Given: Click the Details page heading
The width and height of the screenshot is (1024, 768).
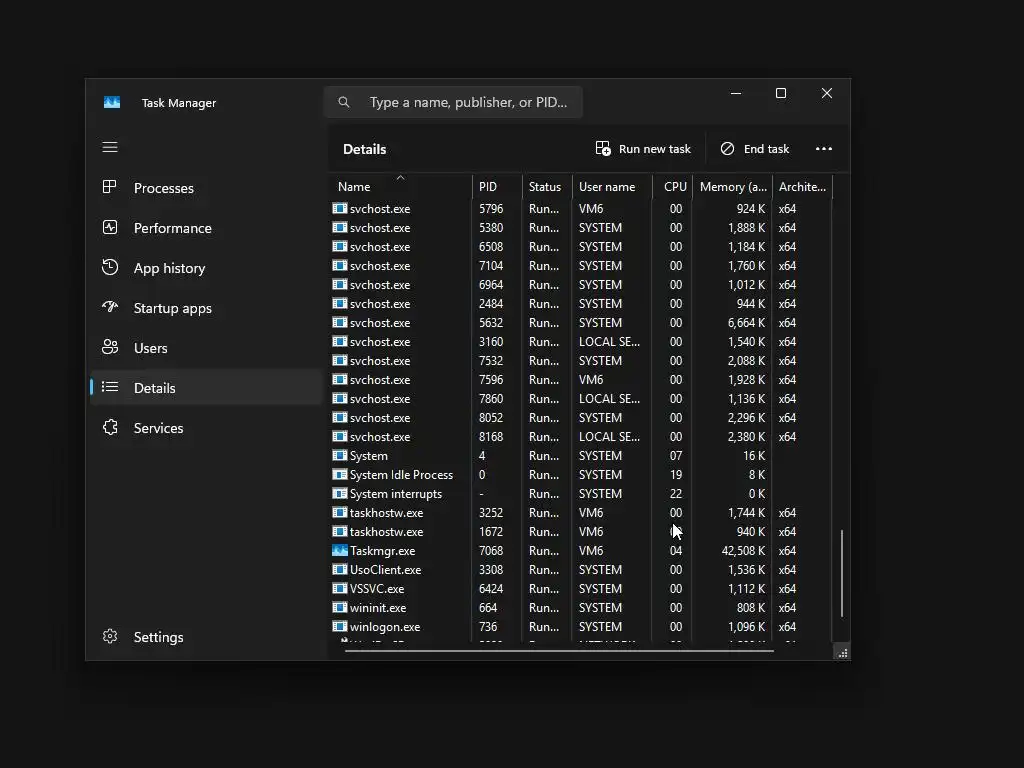Looking at the screenshot, I should (364, 149).
